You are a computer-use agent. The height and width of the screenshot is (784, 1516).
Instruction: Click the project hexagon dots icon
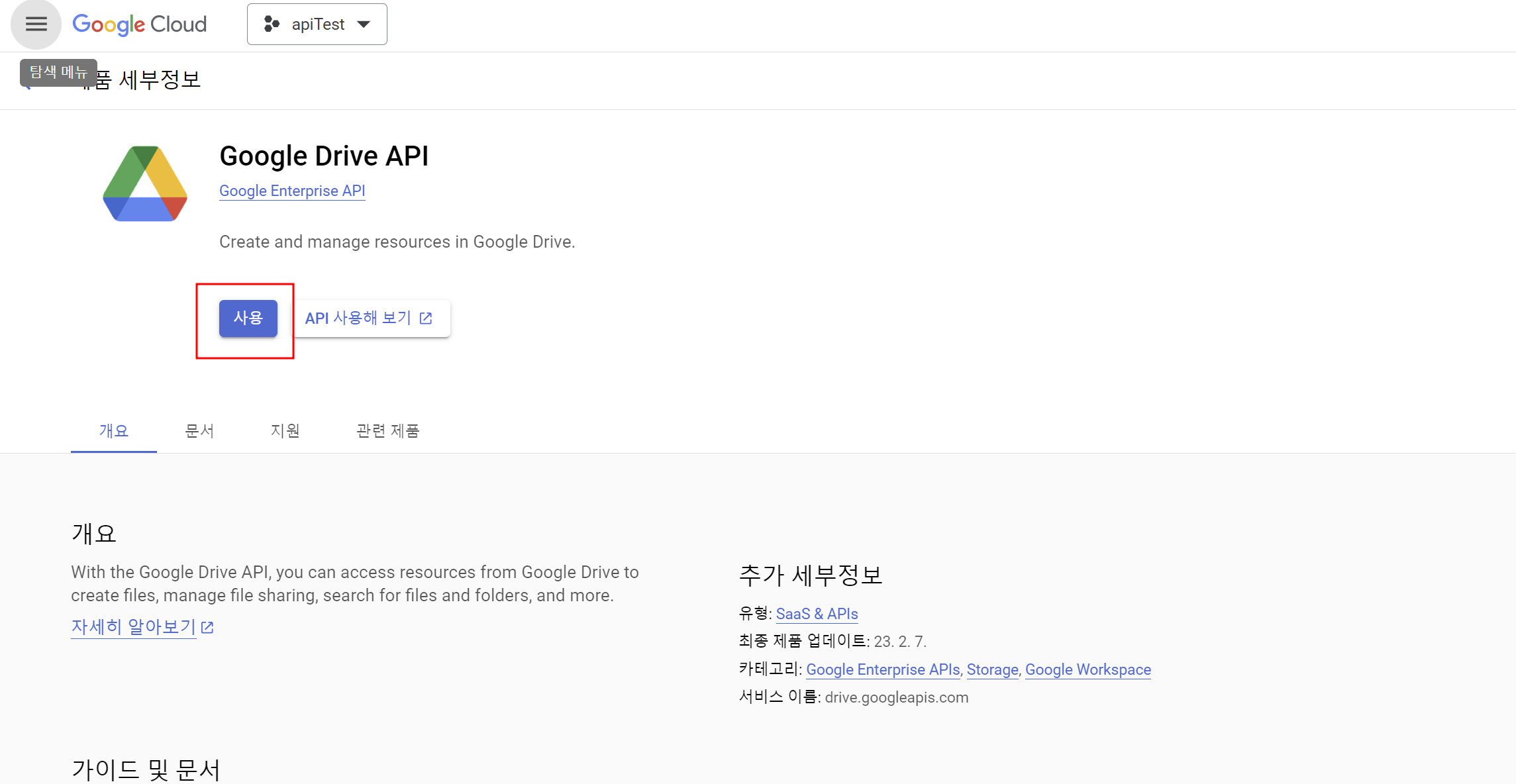[x=272, y=24]
